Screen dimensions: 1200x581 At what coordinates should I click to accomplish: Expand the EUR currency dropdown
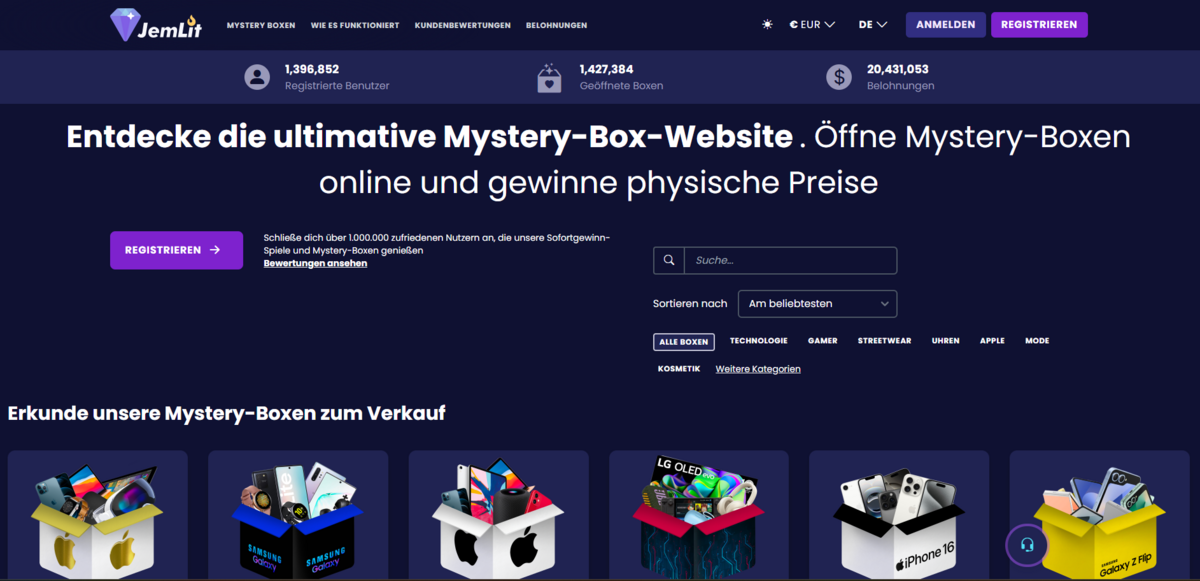click(812, 25)
